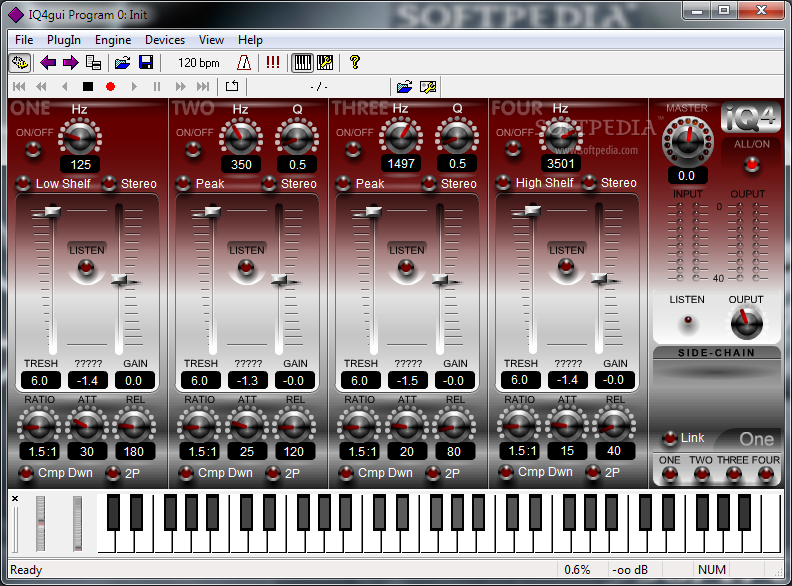This screenshot has height=586, width=792.
Task: Toggle the metronome icon
Action: tap(244, 63)
